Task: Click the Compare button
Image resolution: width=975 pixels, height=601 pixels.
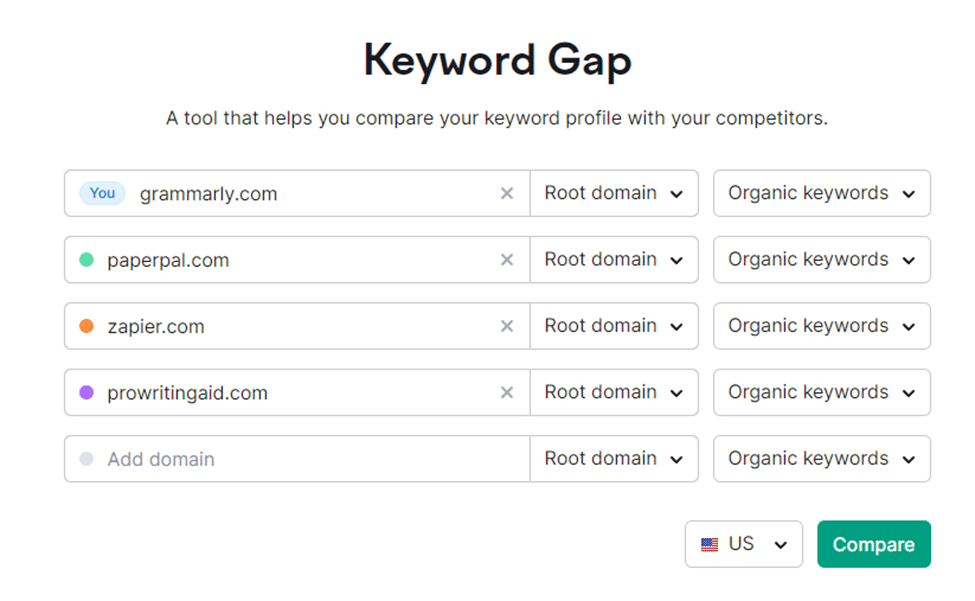Action: [x=874, y=544]
